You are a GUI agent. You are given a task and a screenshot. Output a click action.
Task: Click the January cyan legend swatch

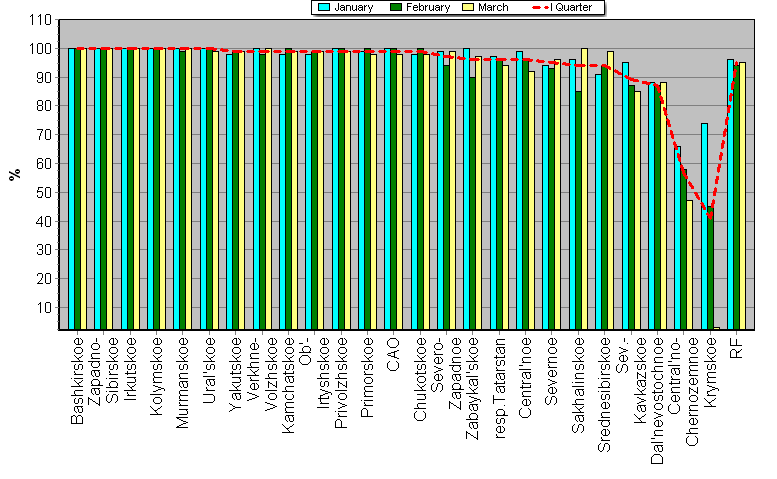(x=324, y=7)
